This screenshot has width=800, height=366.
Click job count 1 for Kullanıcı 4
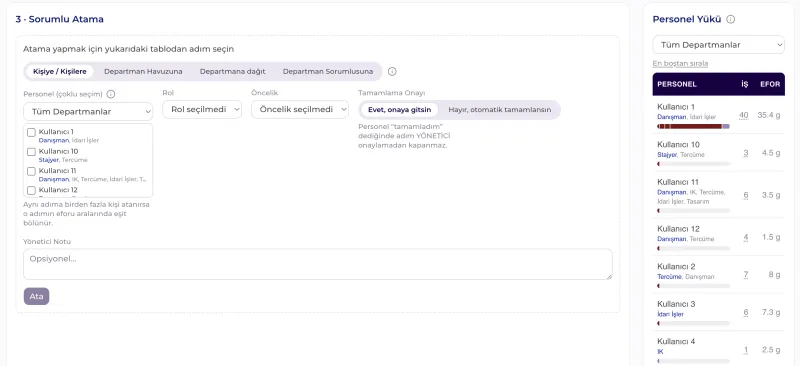point(745,350)
